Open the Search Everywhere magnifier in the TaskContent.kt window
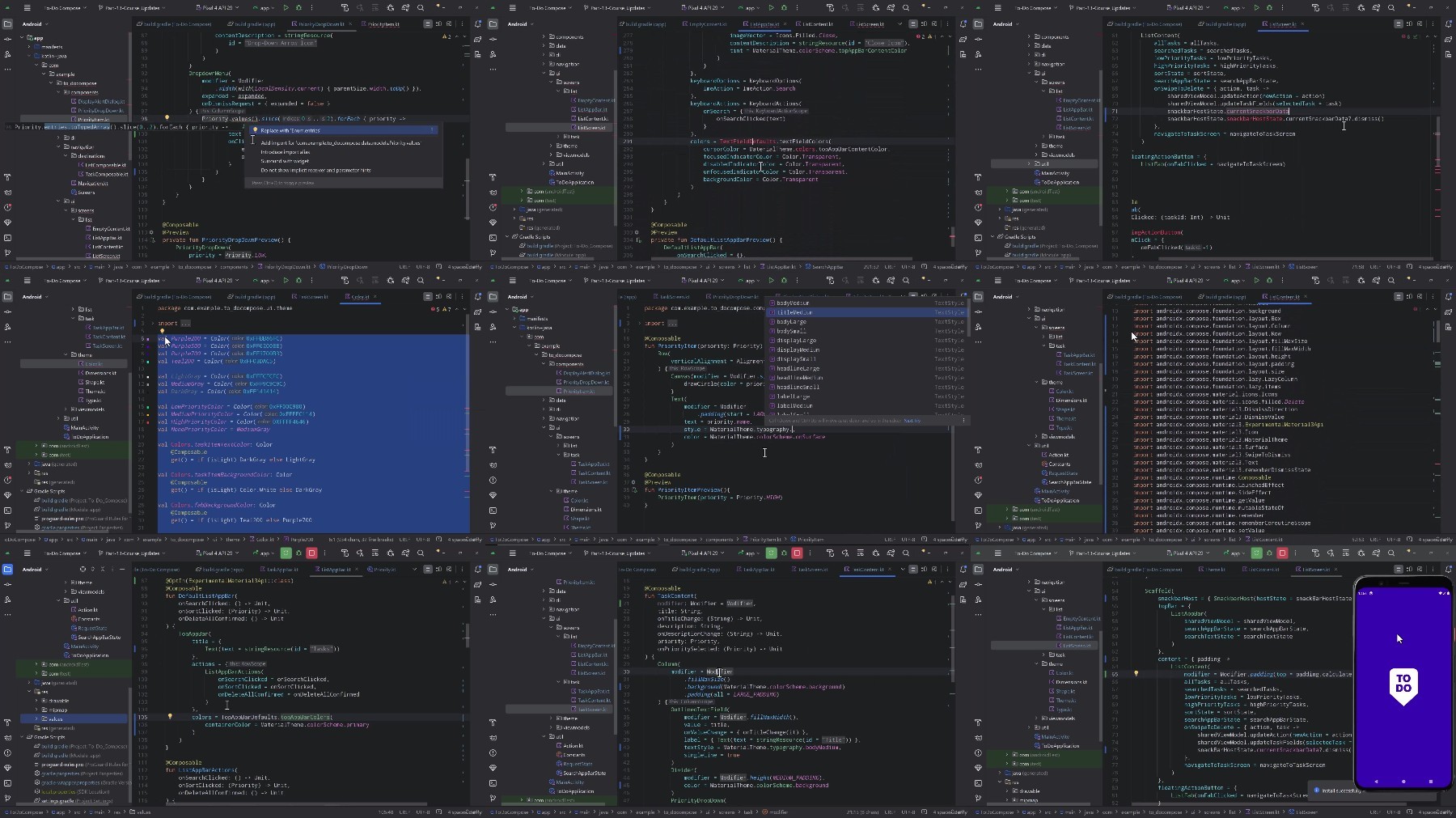 (x=906, y=553)
